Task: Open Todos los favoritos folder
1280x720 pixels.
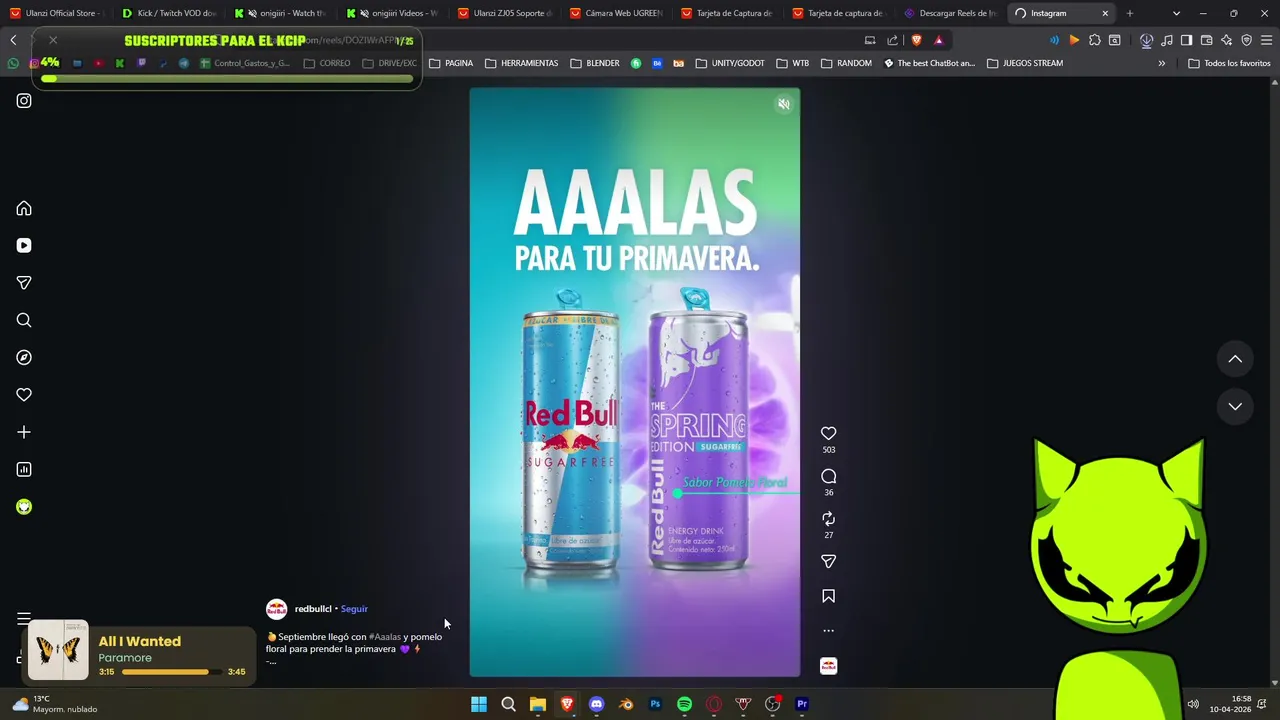Action: coord(1230,63)
